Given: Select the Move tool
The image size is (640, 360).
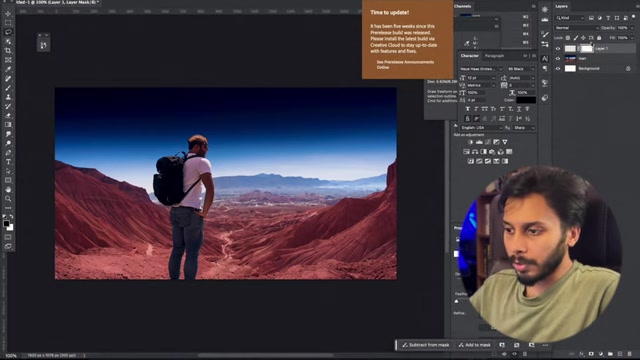Looking at the screenshot, I should click(8, 13).
